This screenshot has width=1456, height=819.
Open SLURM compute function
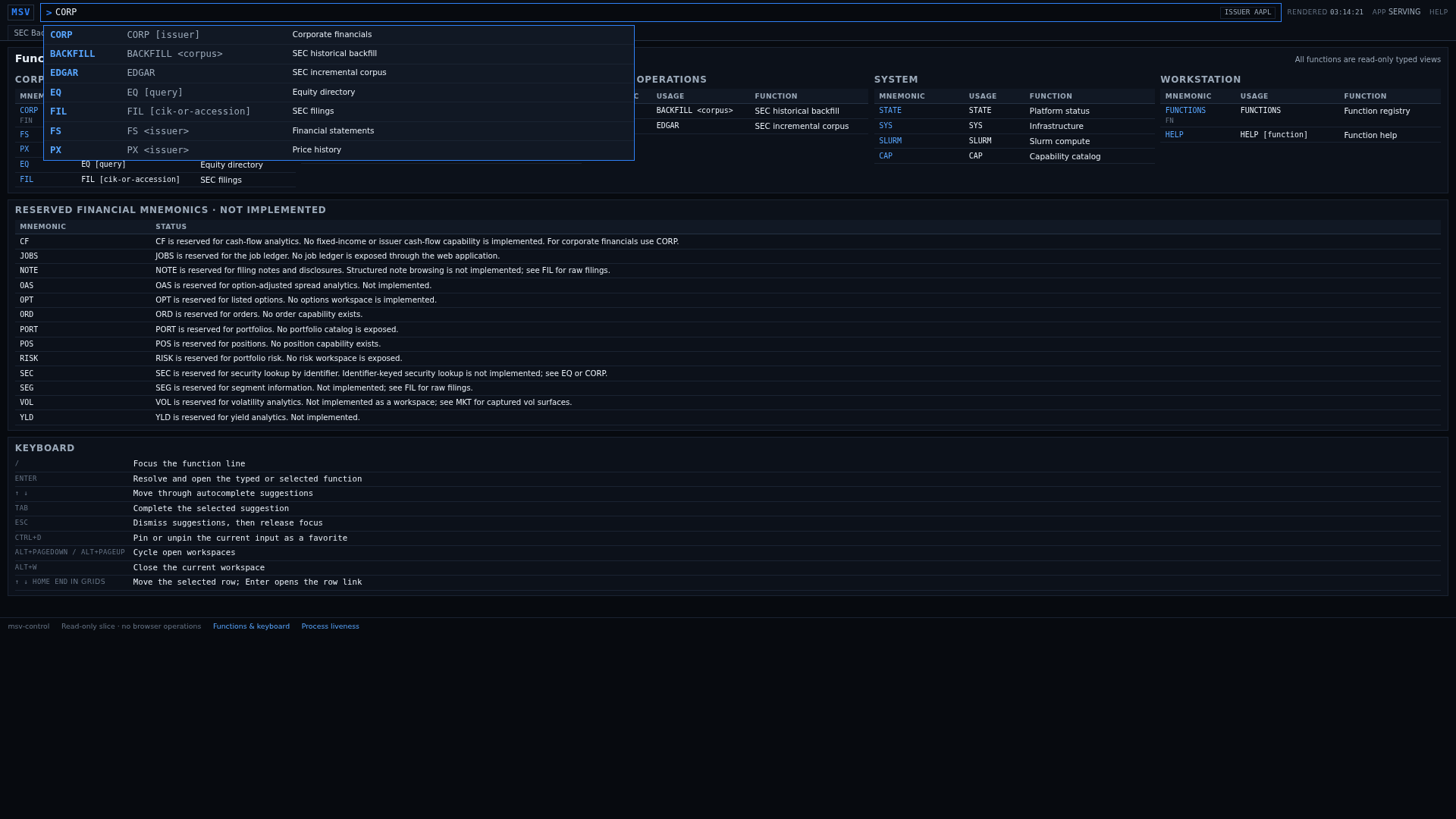pyautogui.click(x=890, y=141)
